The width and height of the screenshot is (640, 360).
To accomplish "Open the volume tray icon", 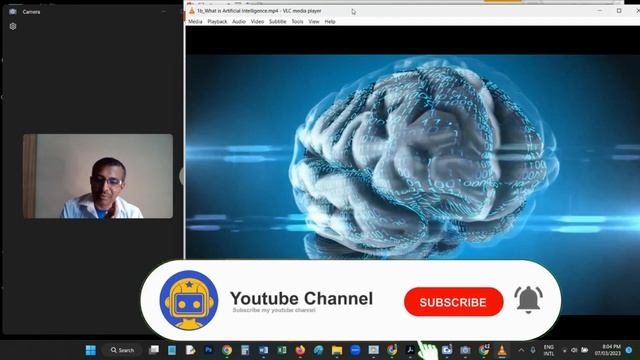I will [574, 350].
